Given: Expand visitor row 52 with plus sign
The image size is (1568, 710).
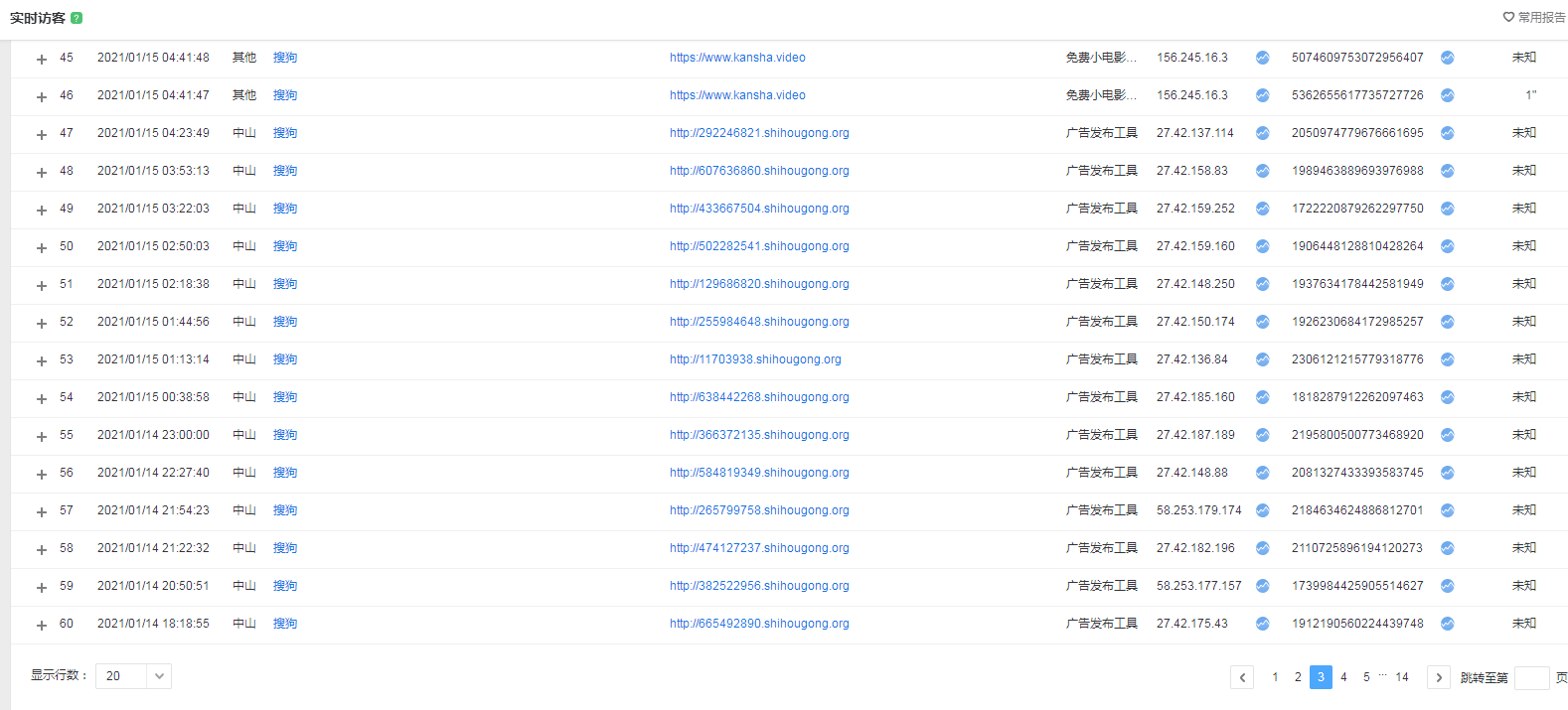Looking at the screenshot, I should 42,324.
